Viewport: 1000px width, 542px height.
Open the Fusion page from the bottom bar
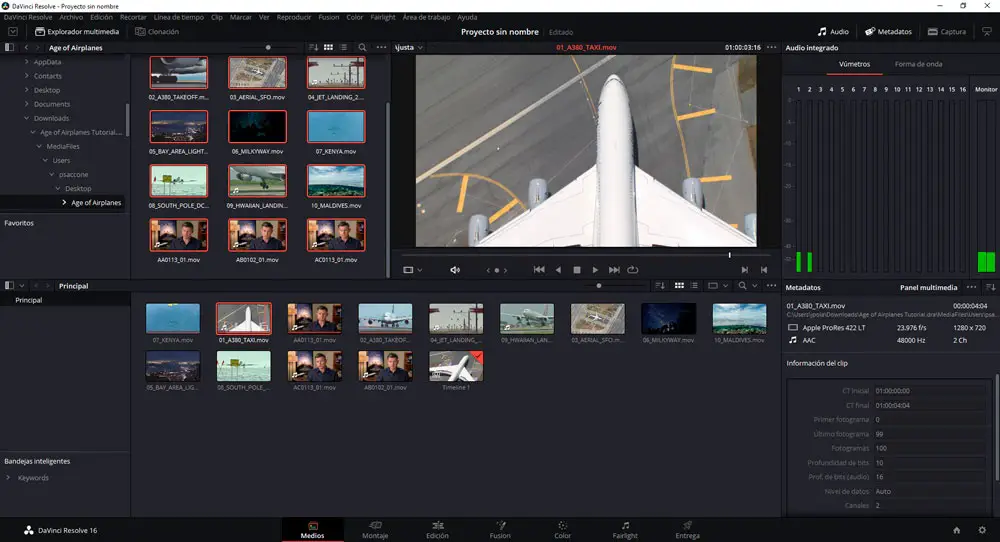pyautogui.click(x=499, y=529)
